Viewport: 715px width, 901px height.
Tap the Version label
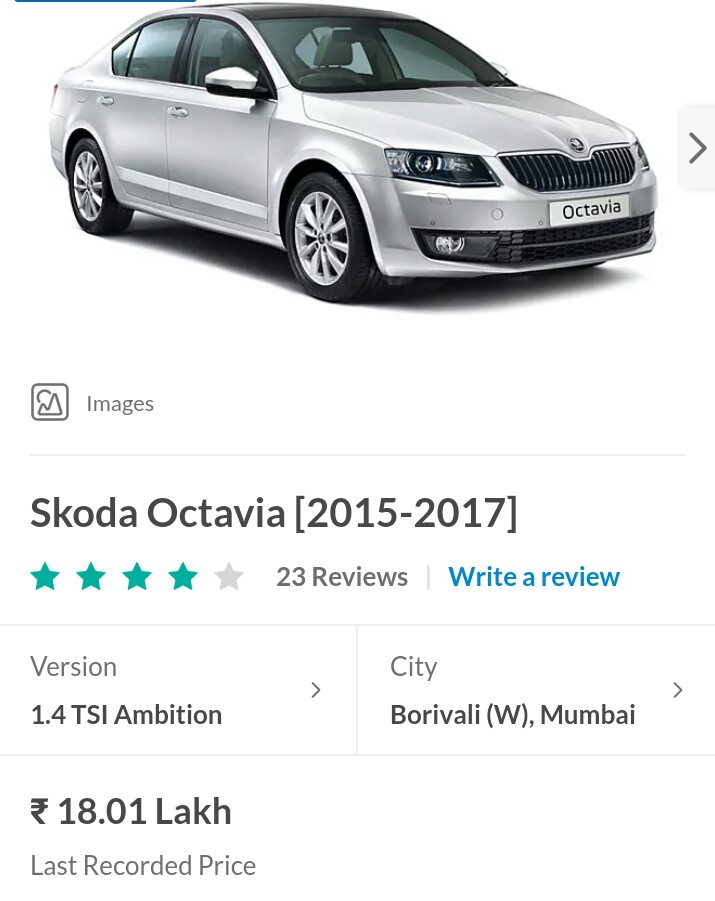(x=74, y=667)
